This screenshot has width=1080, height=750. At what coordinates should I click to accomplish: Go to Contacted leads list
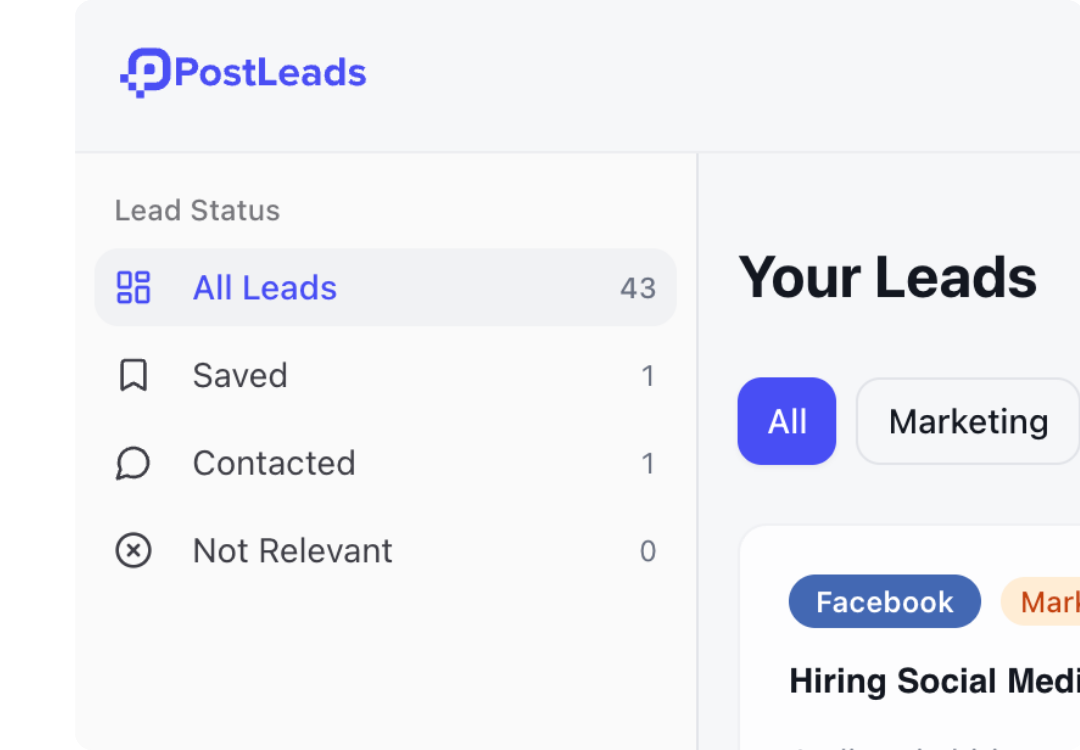[274, 464]
